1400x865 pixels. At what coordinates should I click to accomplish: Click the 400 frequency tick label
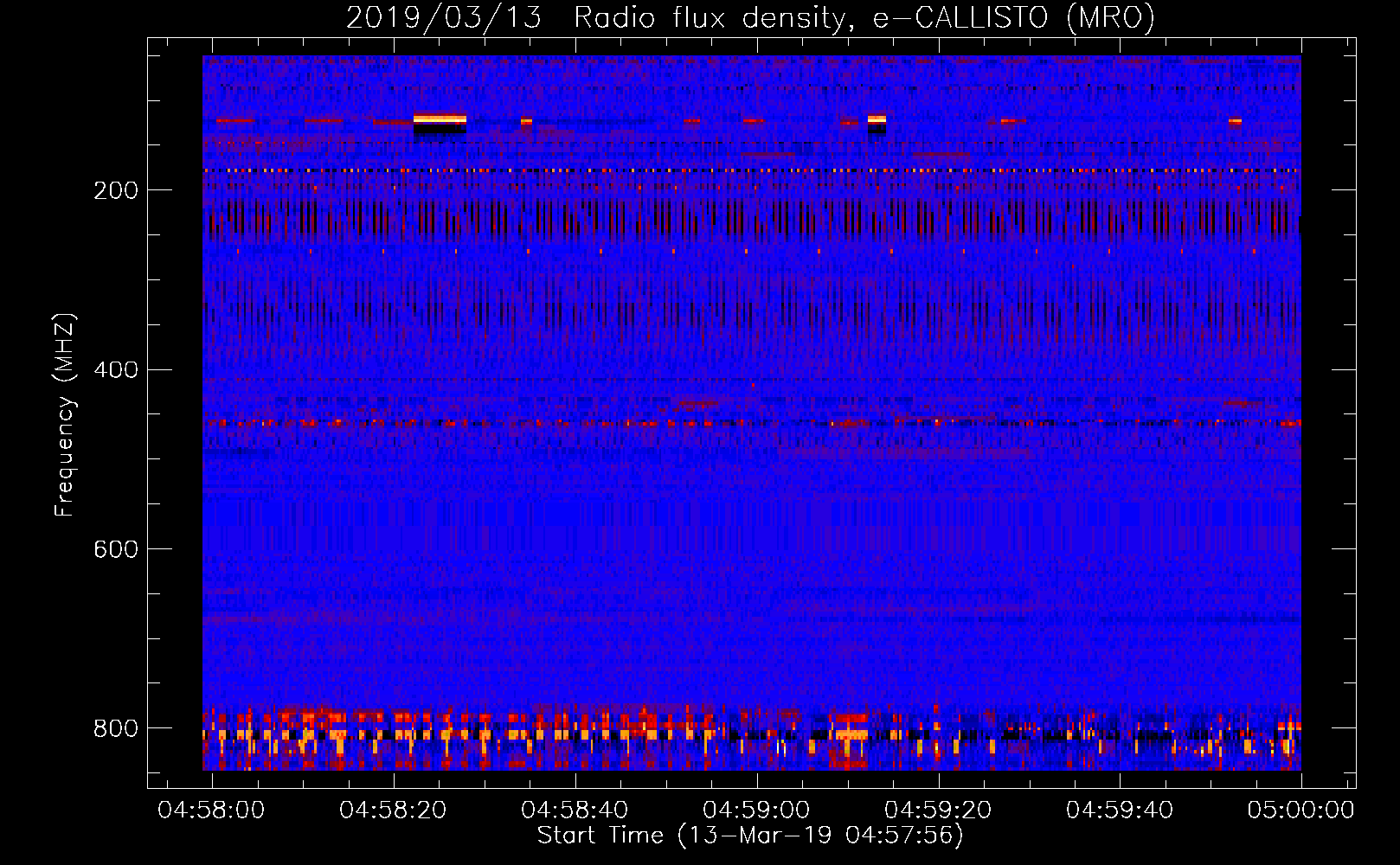[x=115, y=370]
